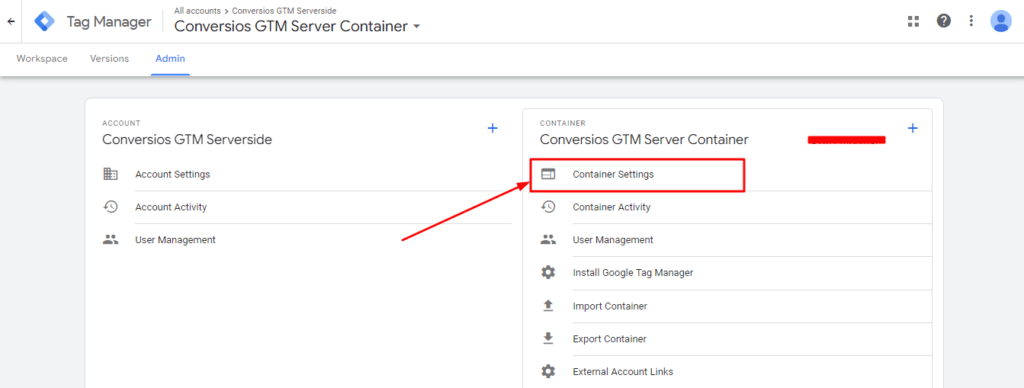Open the Google apps grid icon
The height and width of the screenshot is (388, 1024).
pos(913,22)
